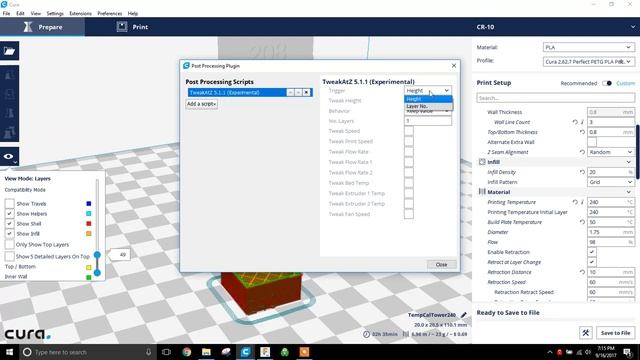Click Close button in plugin dialog
640x360 pixels.
[441, 264]
